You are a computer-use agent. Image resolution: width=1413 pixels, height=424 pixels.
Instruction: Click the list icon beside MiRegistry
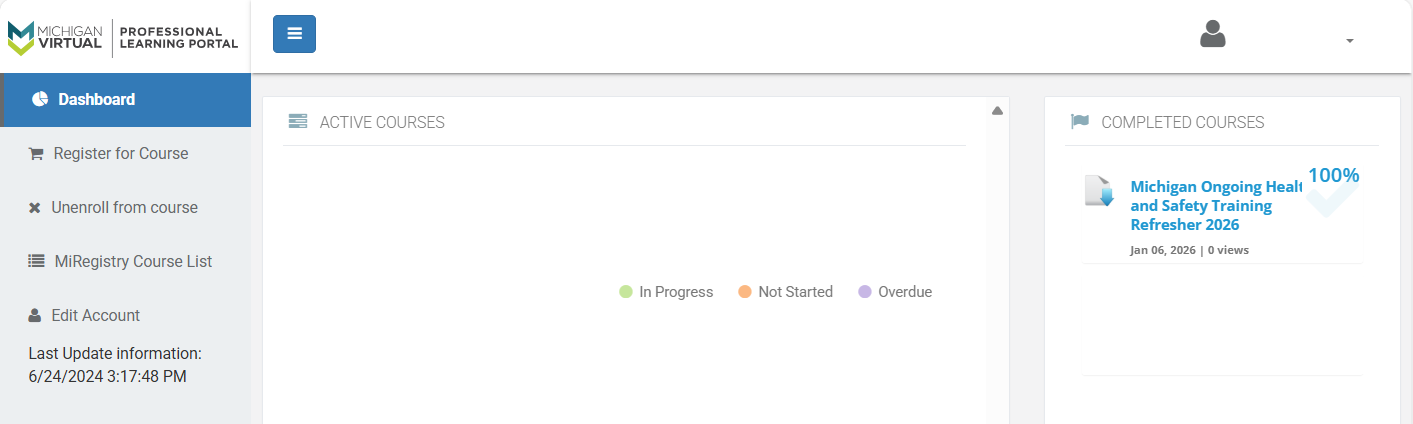point(36,262)
